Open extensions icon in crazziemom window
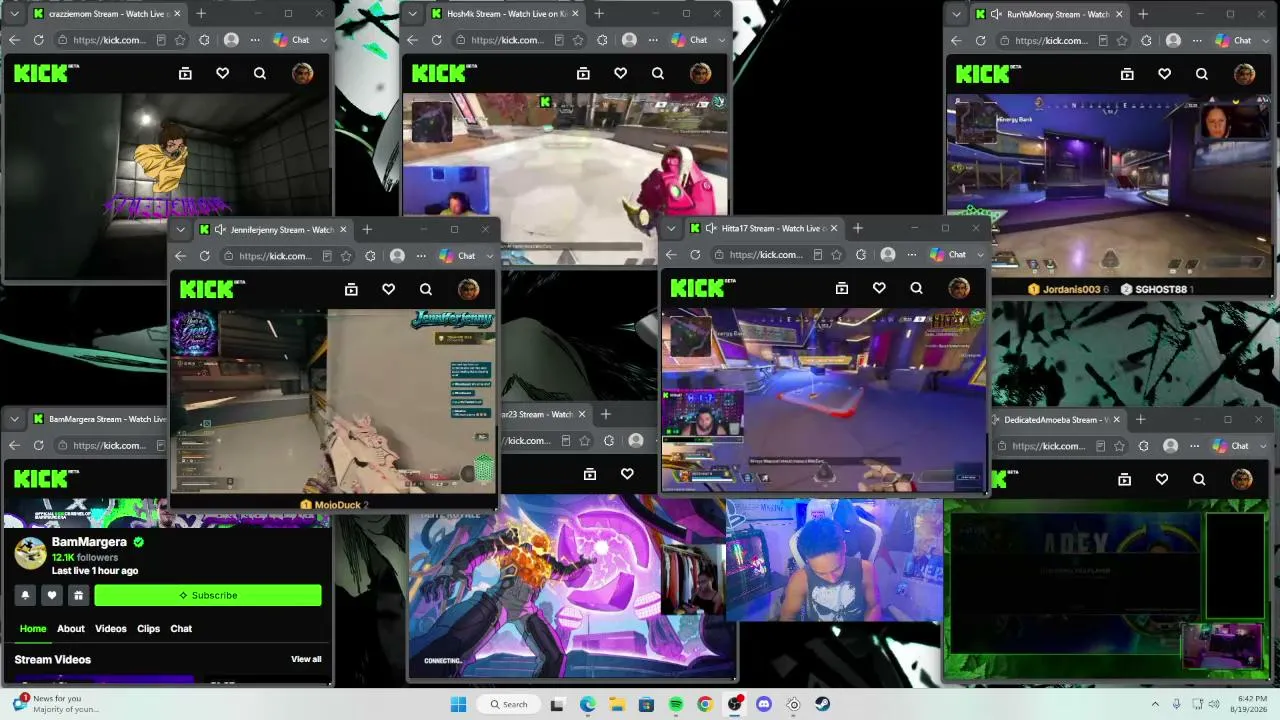The image size is (1280, 720). [204, 40]
